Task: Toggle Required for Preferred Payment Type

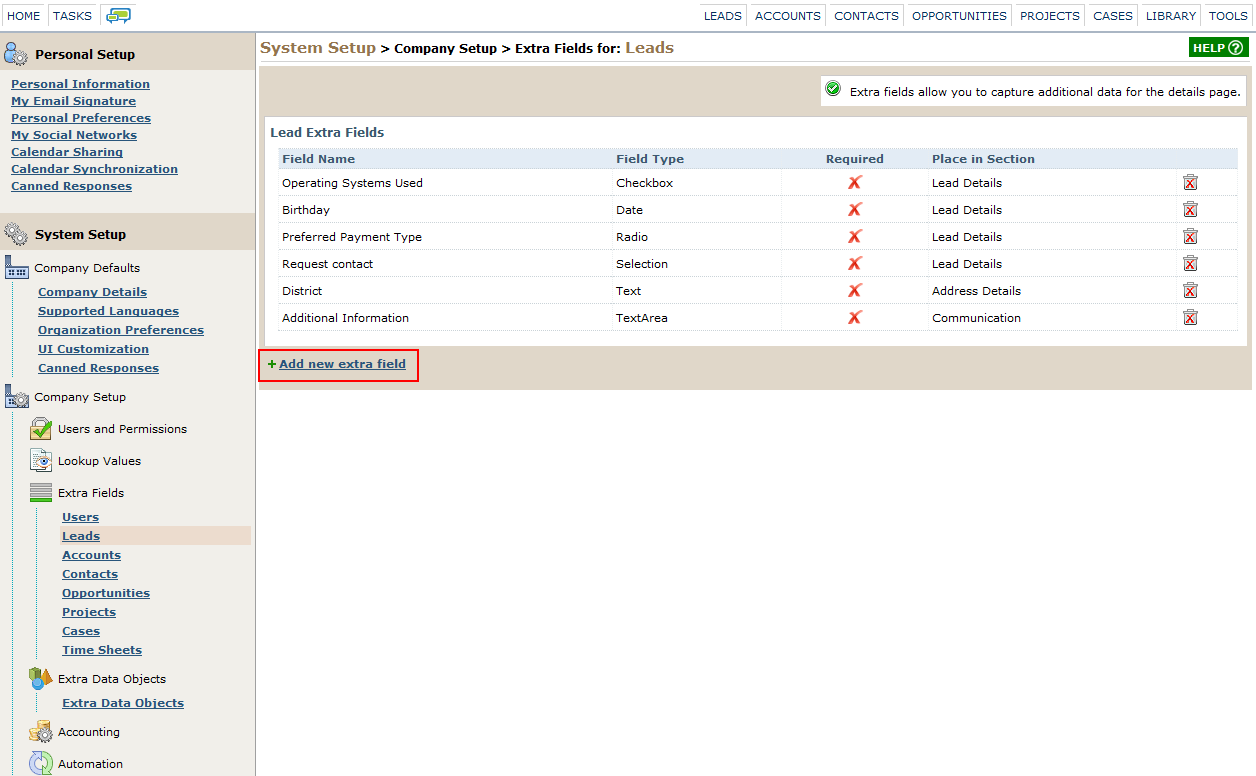Action: click(855, 236)
